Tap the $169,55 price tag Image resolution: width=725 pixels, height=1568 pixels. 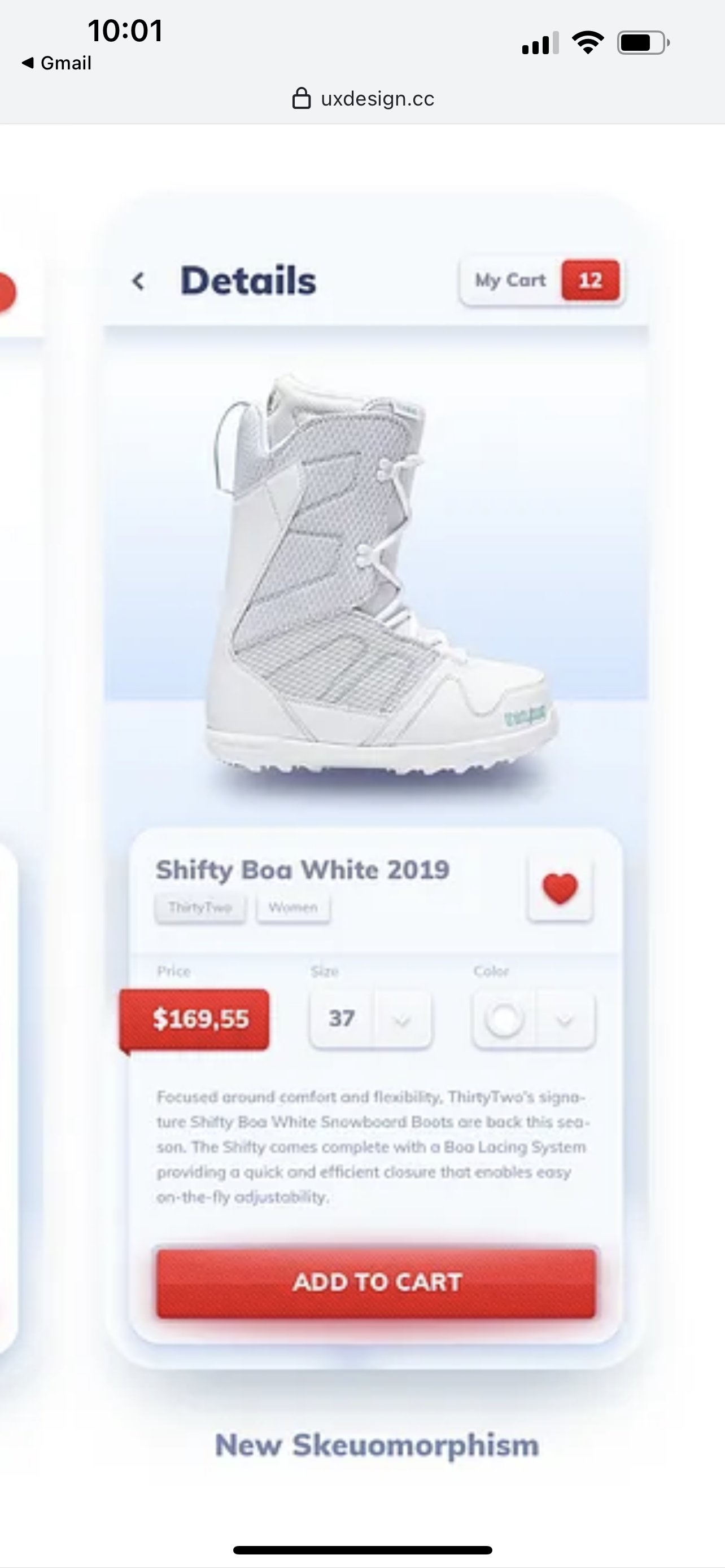coord(195,1019)
